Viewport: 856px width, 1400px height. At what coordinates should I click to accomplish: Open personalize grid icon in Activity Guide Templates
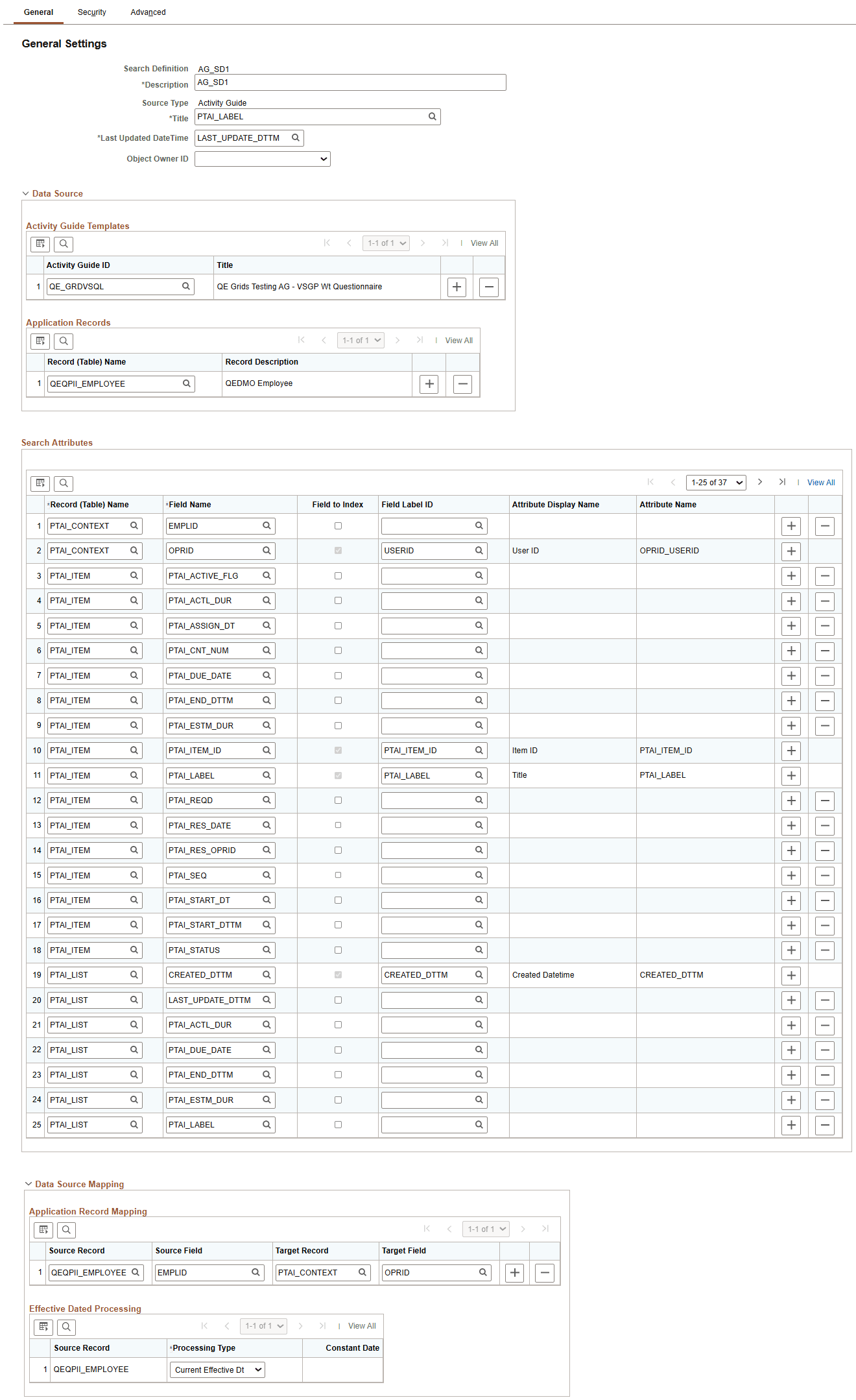point(40,244)
